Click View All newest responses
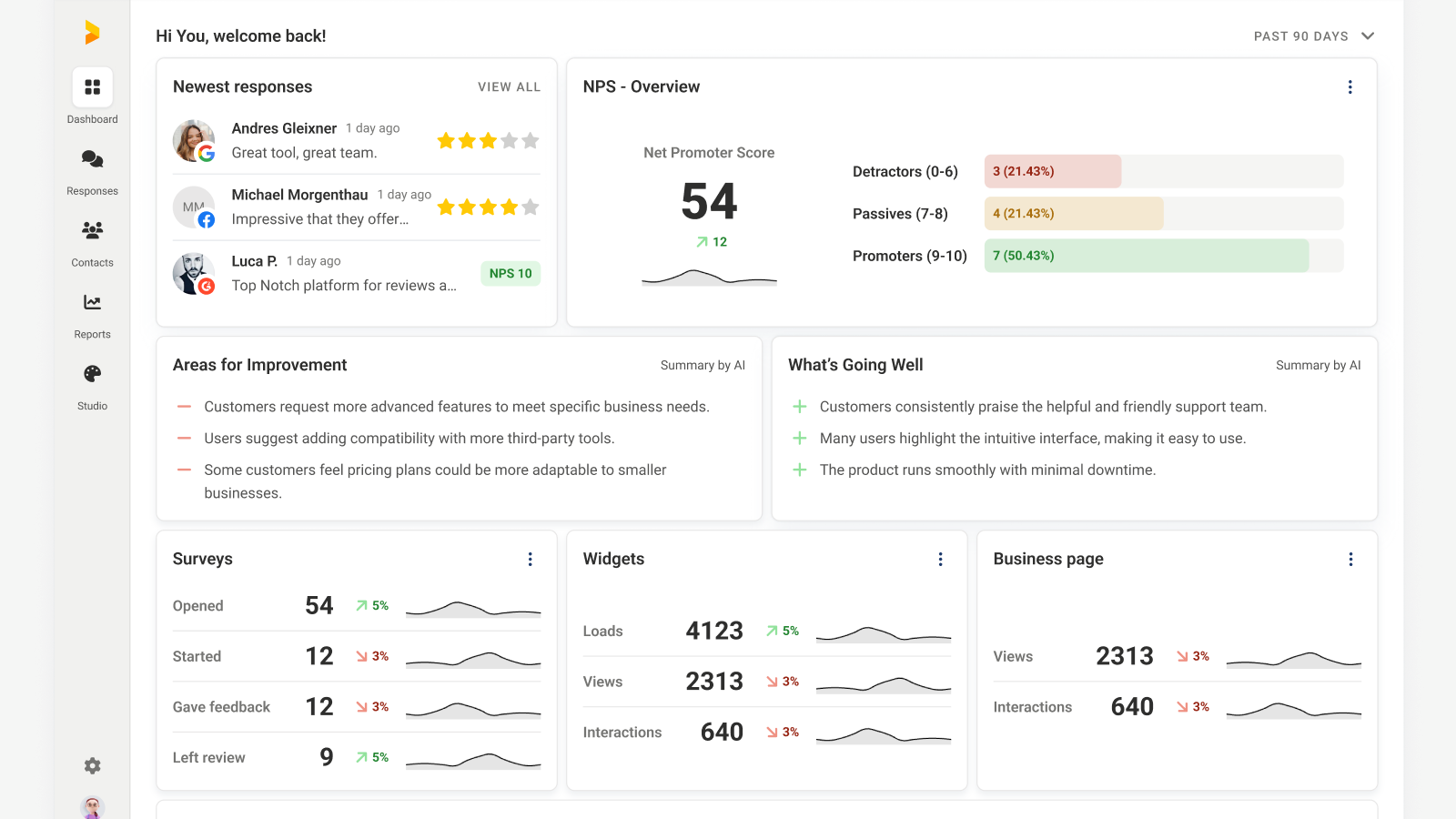This screenshot has width=1456, height=819. 509,87
